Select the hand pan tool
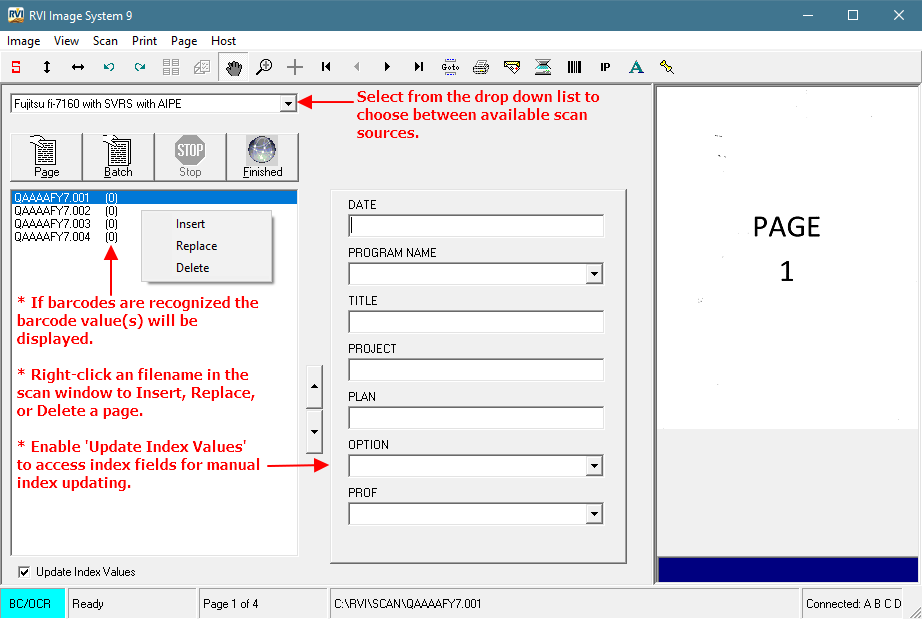Screen dimensions: 922x619 [x=233, y=67]
